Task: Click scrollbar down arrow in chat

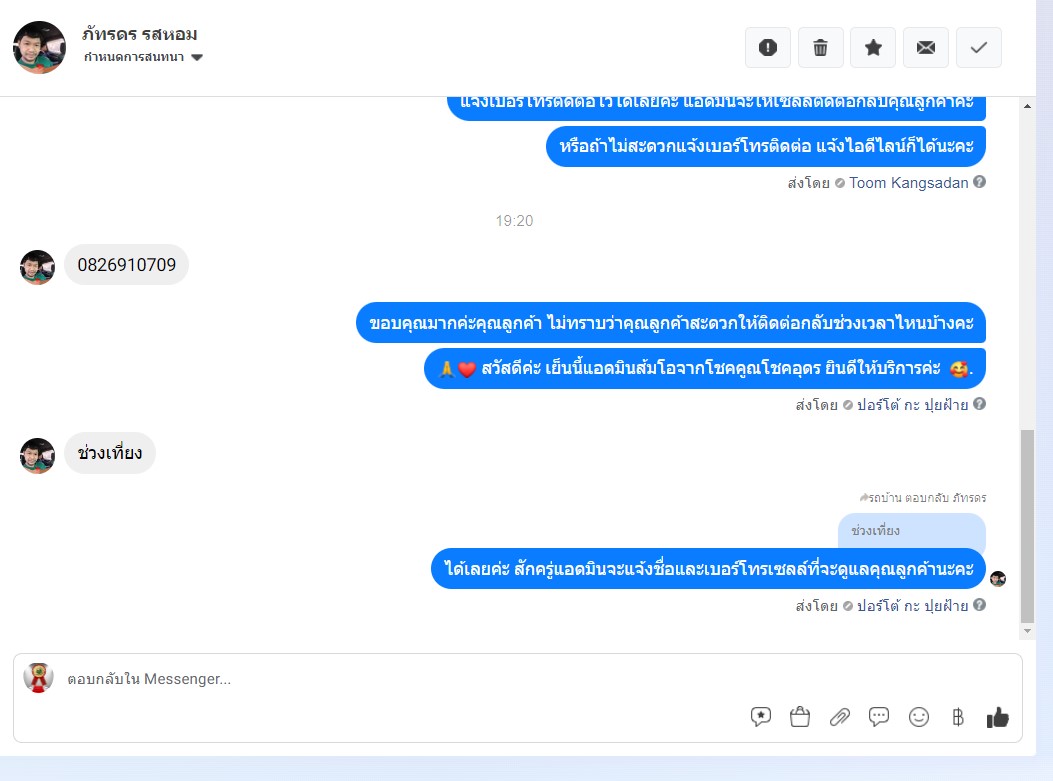Action: (1027, 631)
